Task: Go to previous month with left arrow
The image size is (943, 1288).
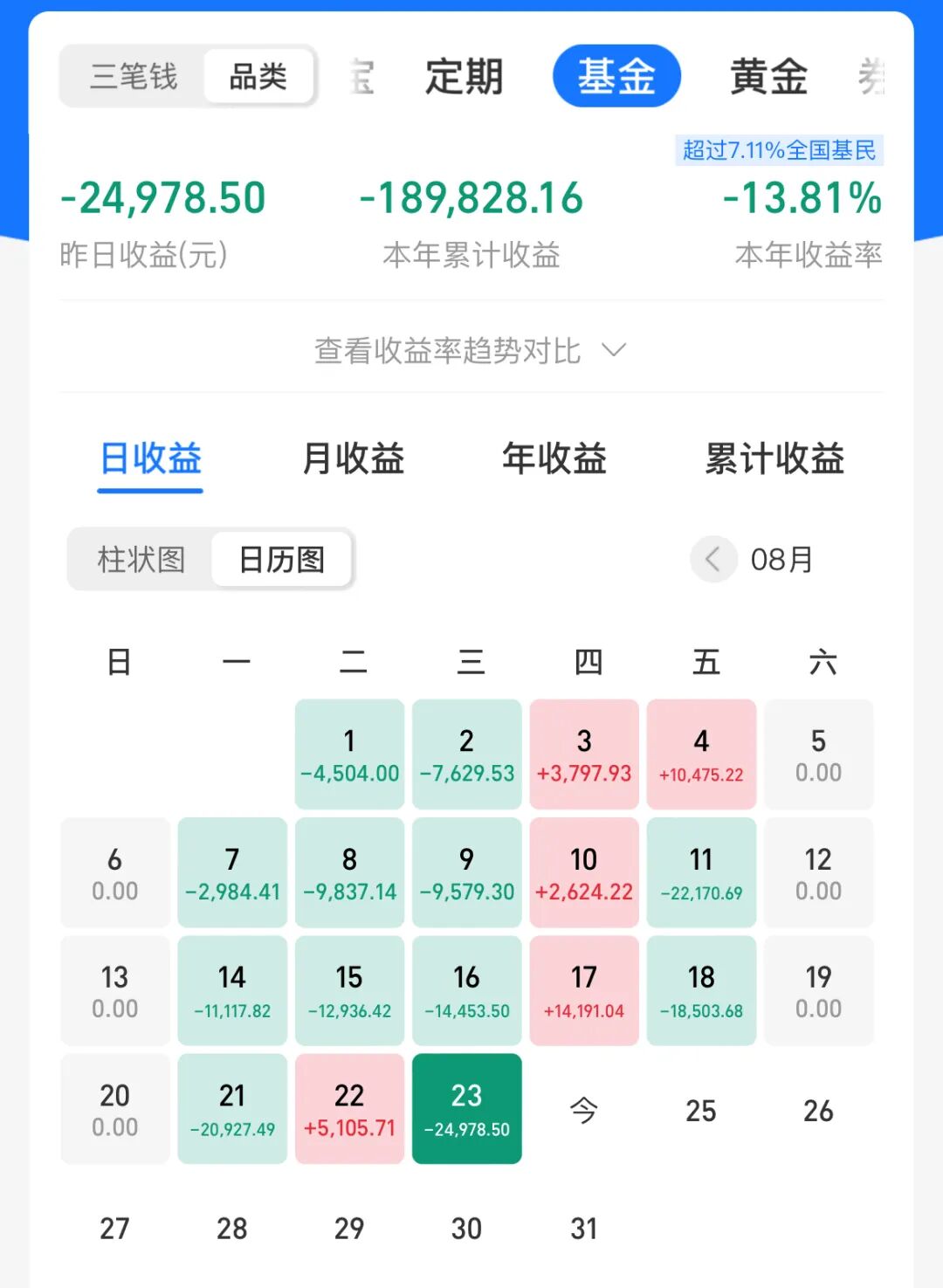Action: pos(713,559)
